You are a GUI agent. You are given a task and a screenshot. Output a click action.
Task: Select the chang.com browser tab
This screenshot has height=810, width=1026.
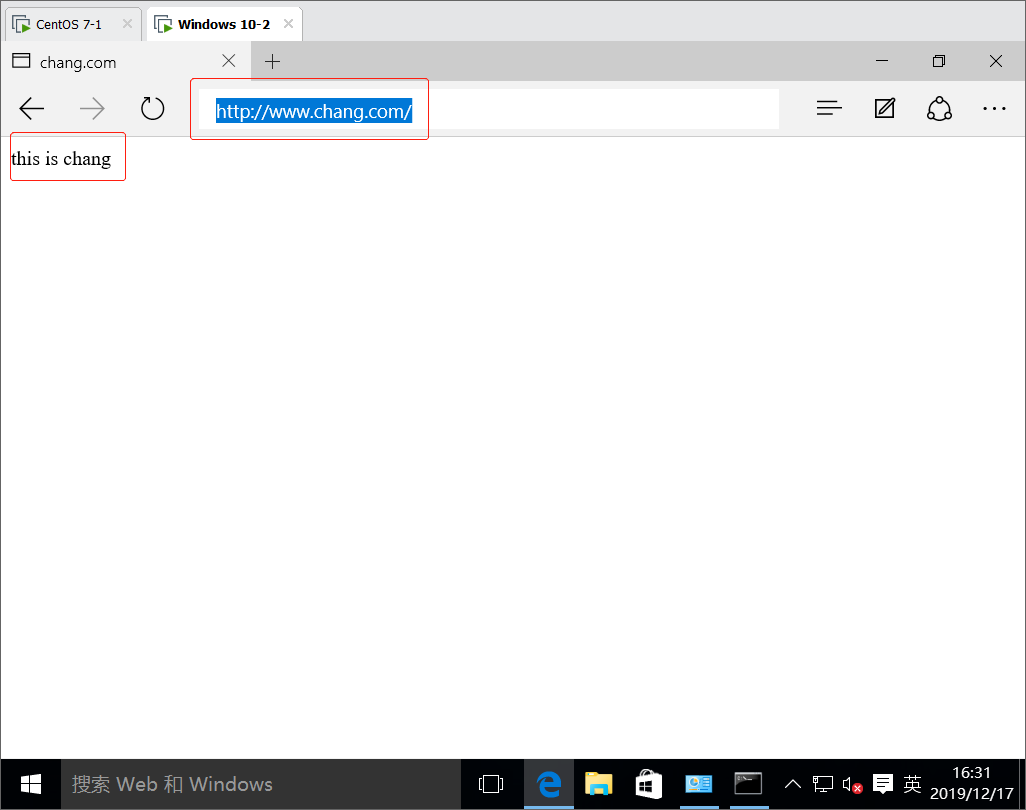[x=125, y=62]
